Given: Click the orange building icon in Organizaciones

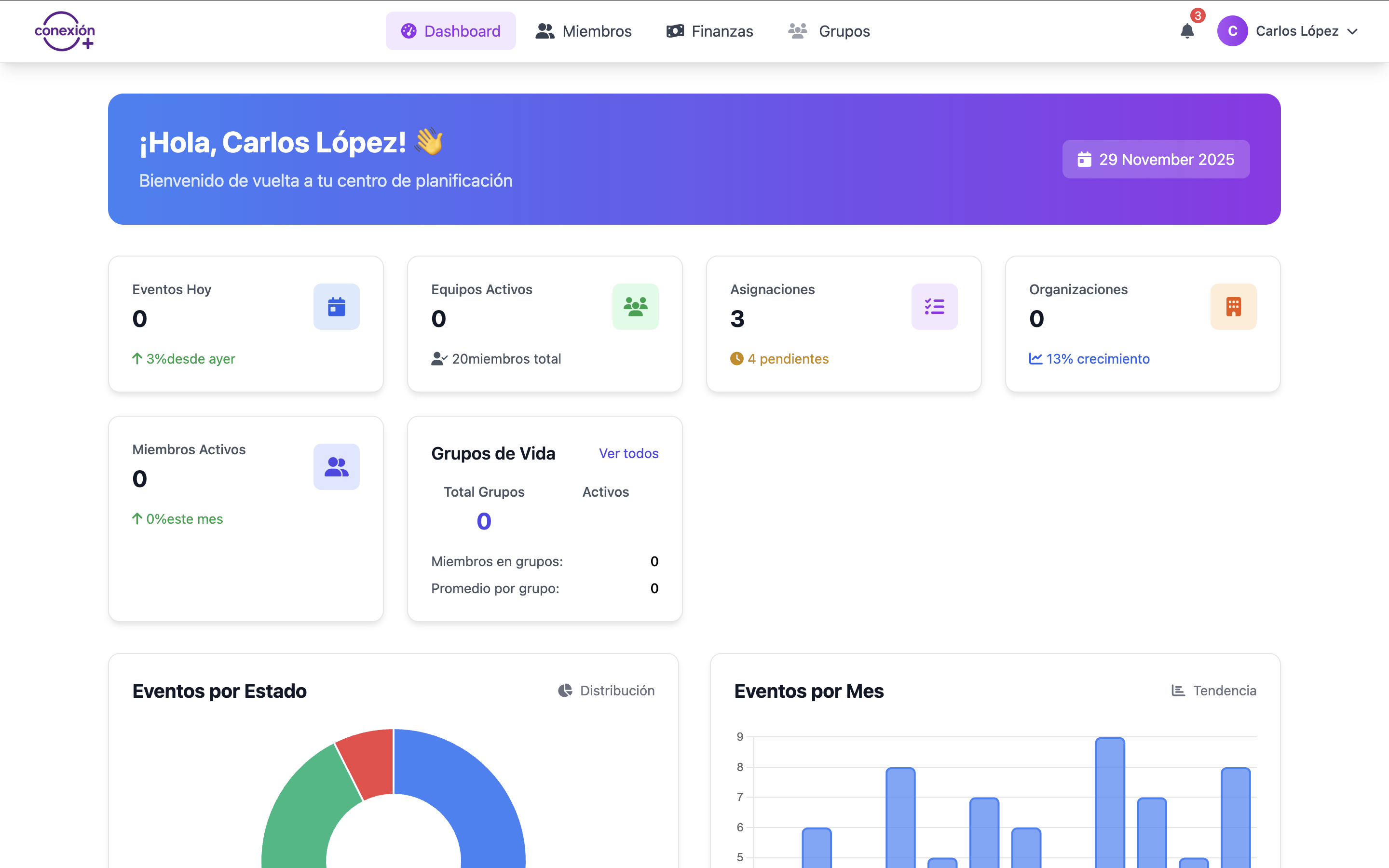Looking at the screenshot, I should coord(1233,307).
